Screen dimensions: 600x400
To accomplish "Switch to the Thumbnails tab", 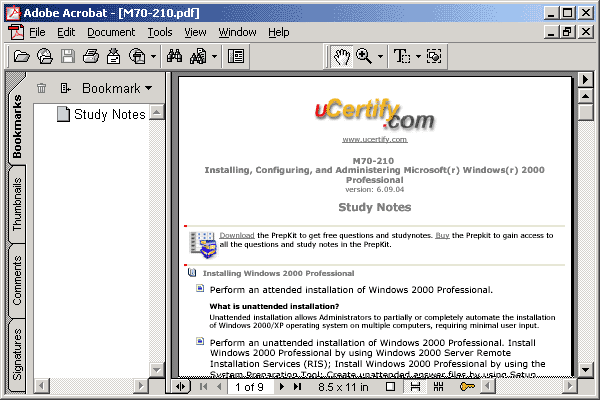I will (x=17, y=204).
